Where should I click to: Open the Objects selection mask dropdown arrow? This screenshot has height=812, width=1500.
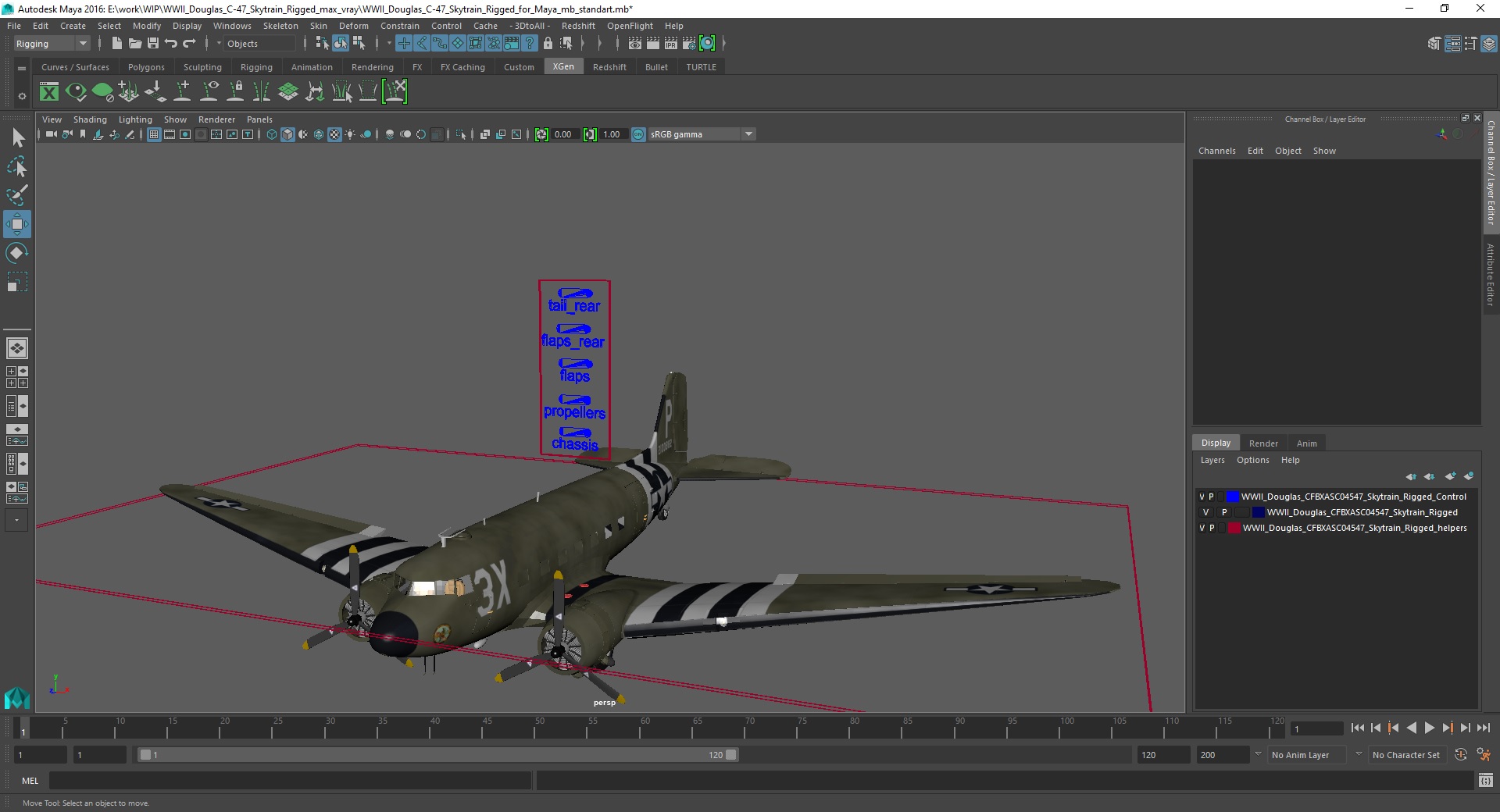(219, 44)
